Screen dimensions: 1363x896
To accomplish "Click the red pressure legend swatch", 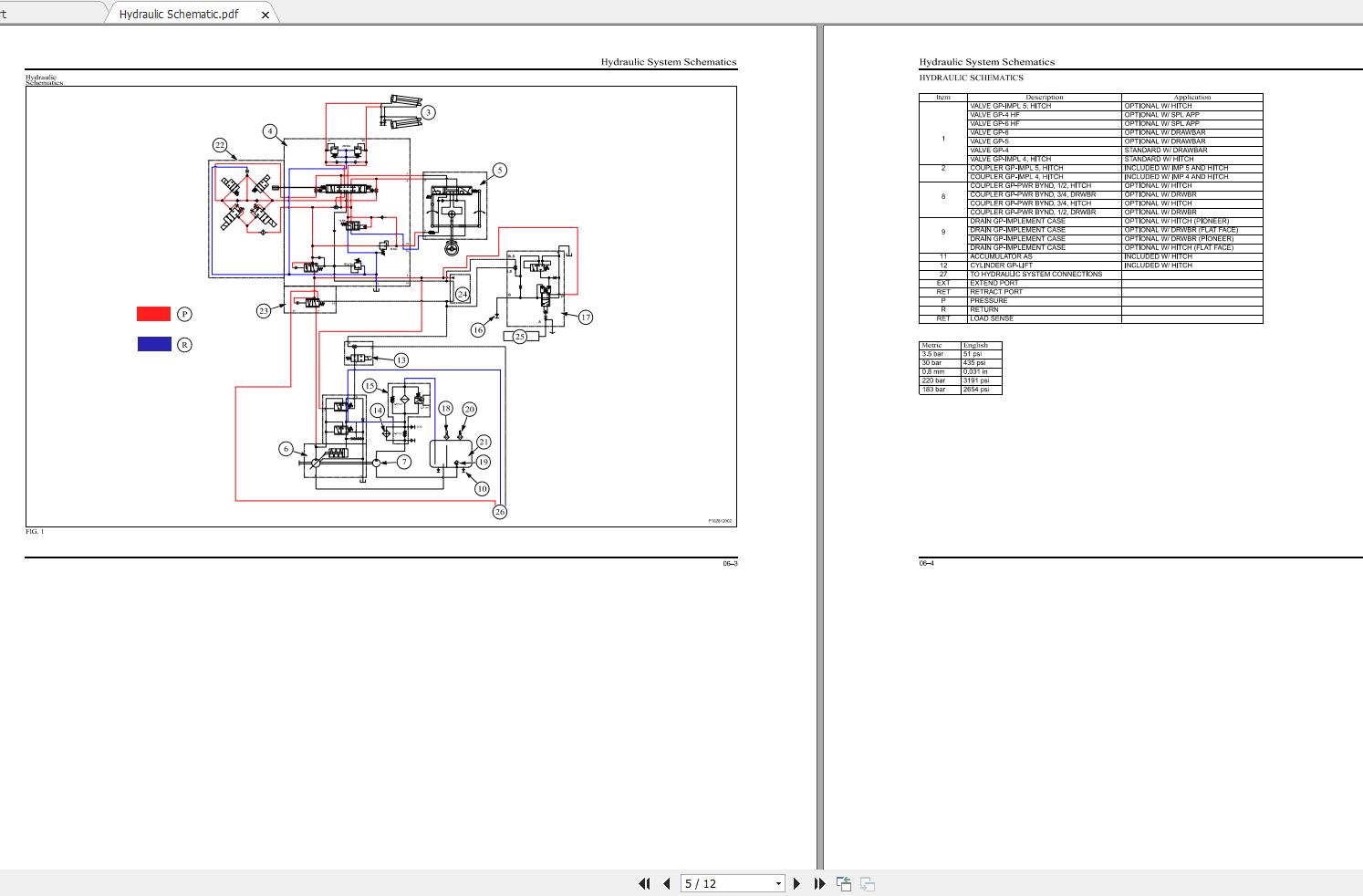I will pyautogui.click(x=153, y=314).
